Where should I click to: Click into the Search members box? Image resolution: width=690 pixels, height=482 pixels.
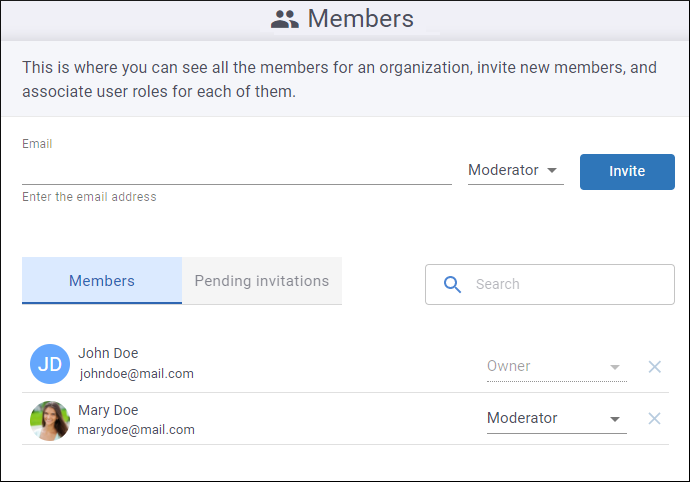point(565,284)
